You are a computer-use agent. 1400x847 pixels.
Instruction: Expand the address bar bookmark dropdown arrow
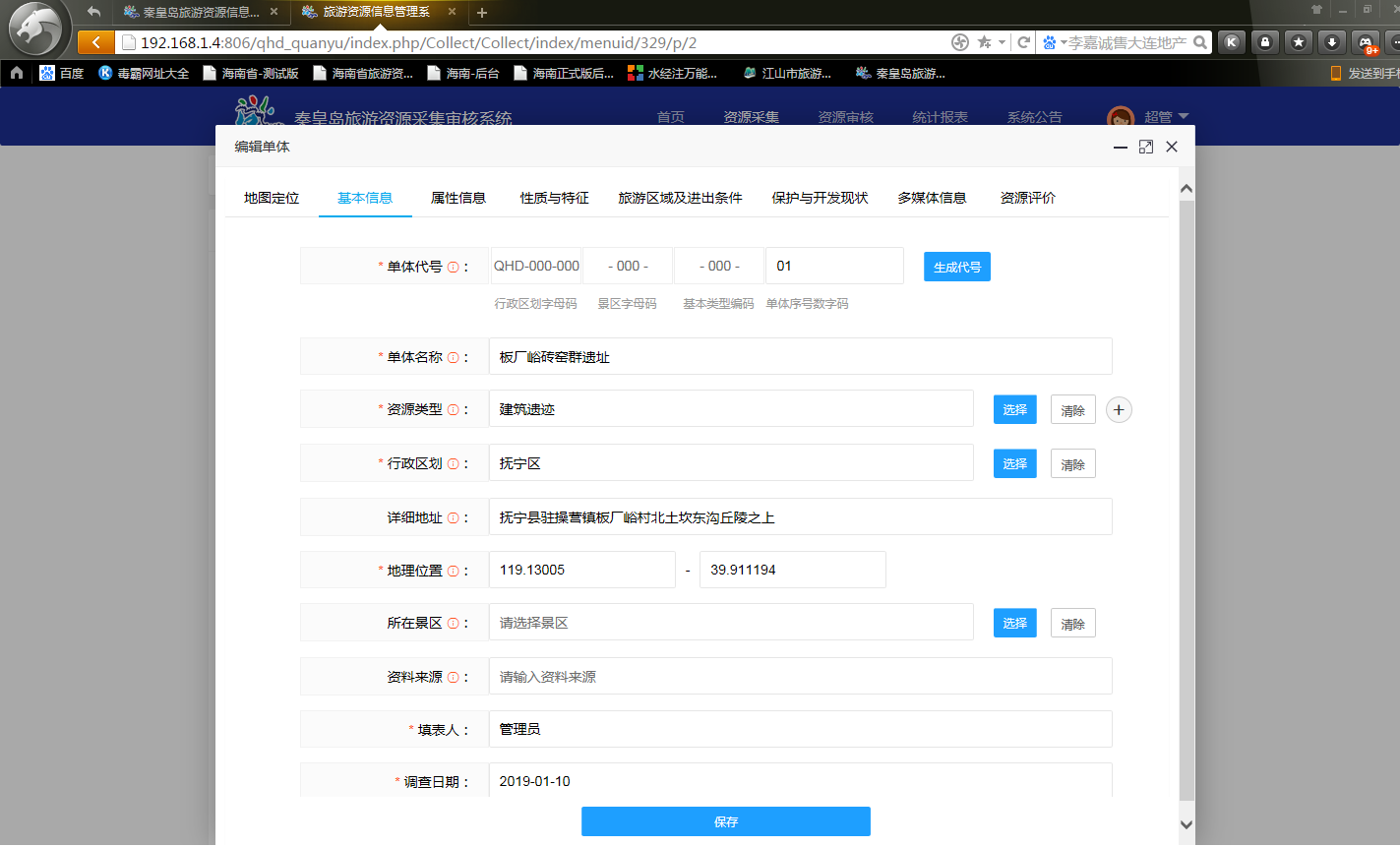[x=1002, y=42]
